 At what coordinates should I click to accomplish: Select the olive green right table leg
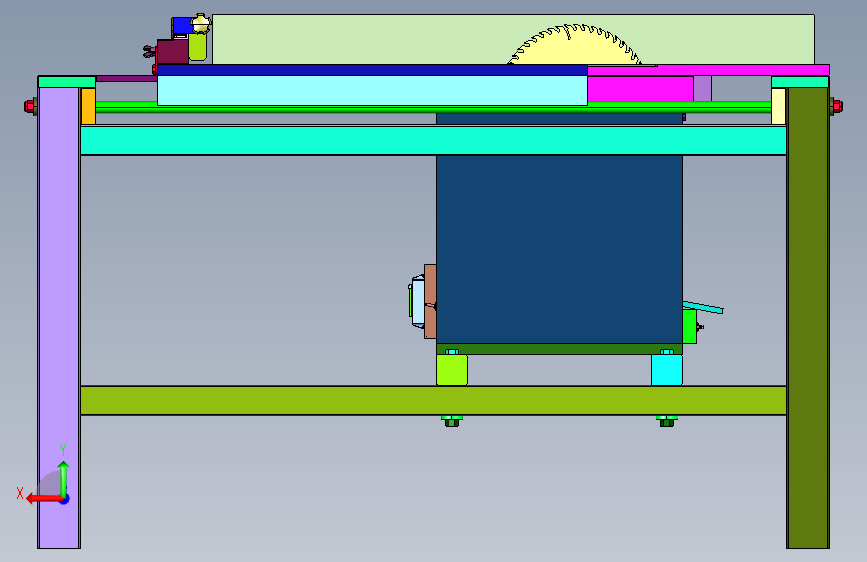pyautogui.click(x=808, y=318)
